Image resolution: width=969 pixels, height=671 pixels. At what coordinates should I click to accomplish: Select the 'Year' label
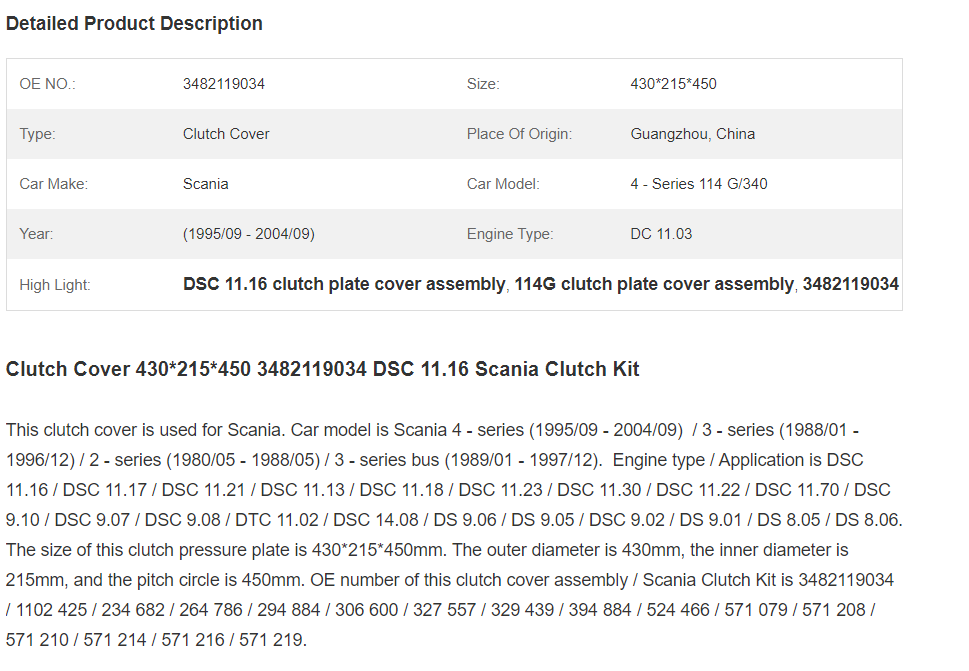[x=36, y=234]
